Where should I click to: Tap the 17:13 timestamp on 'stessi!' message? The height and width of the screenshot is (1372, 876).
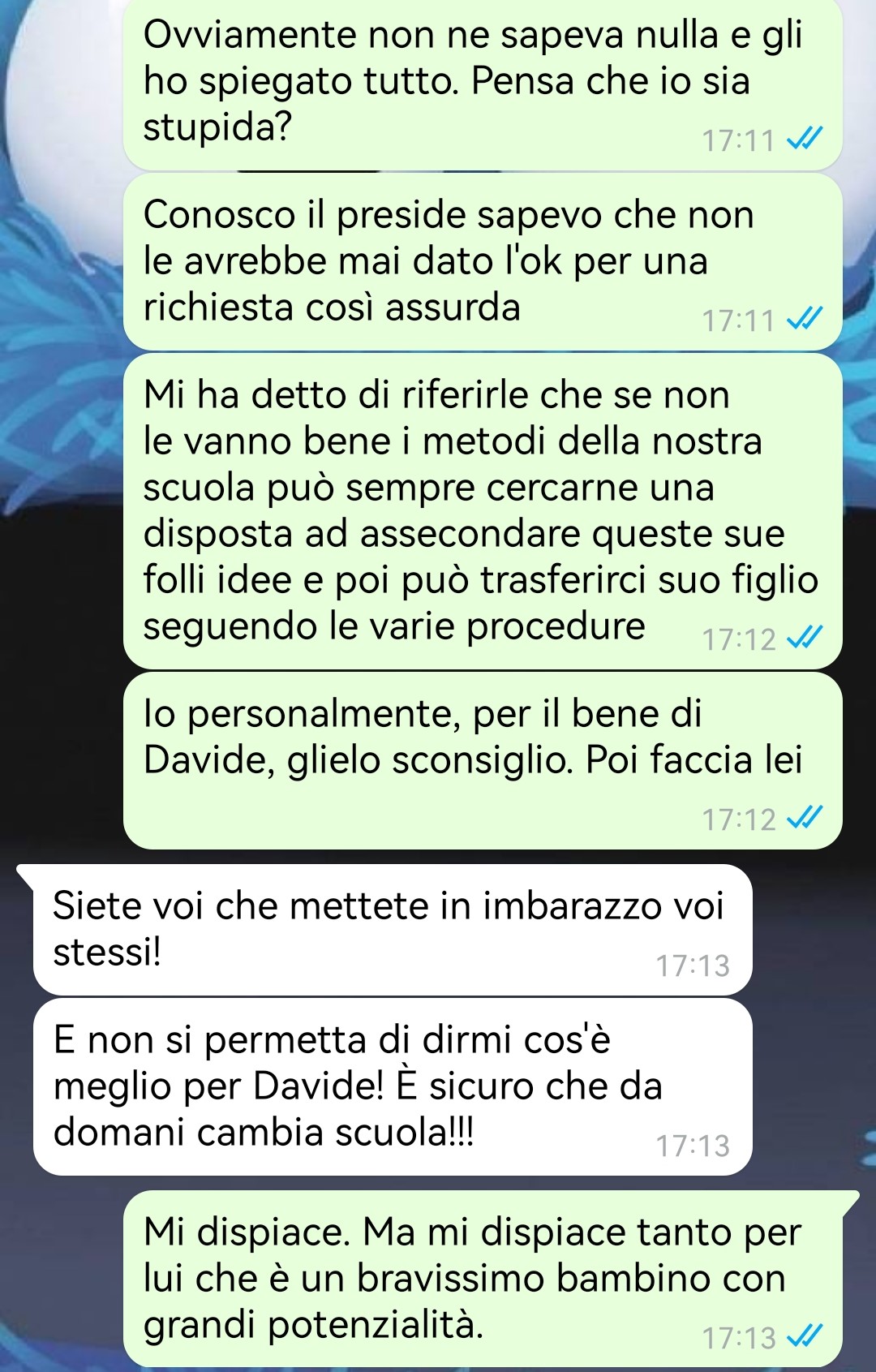[693, 966]
